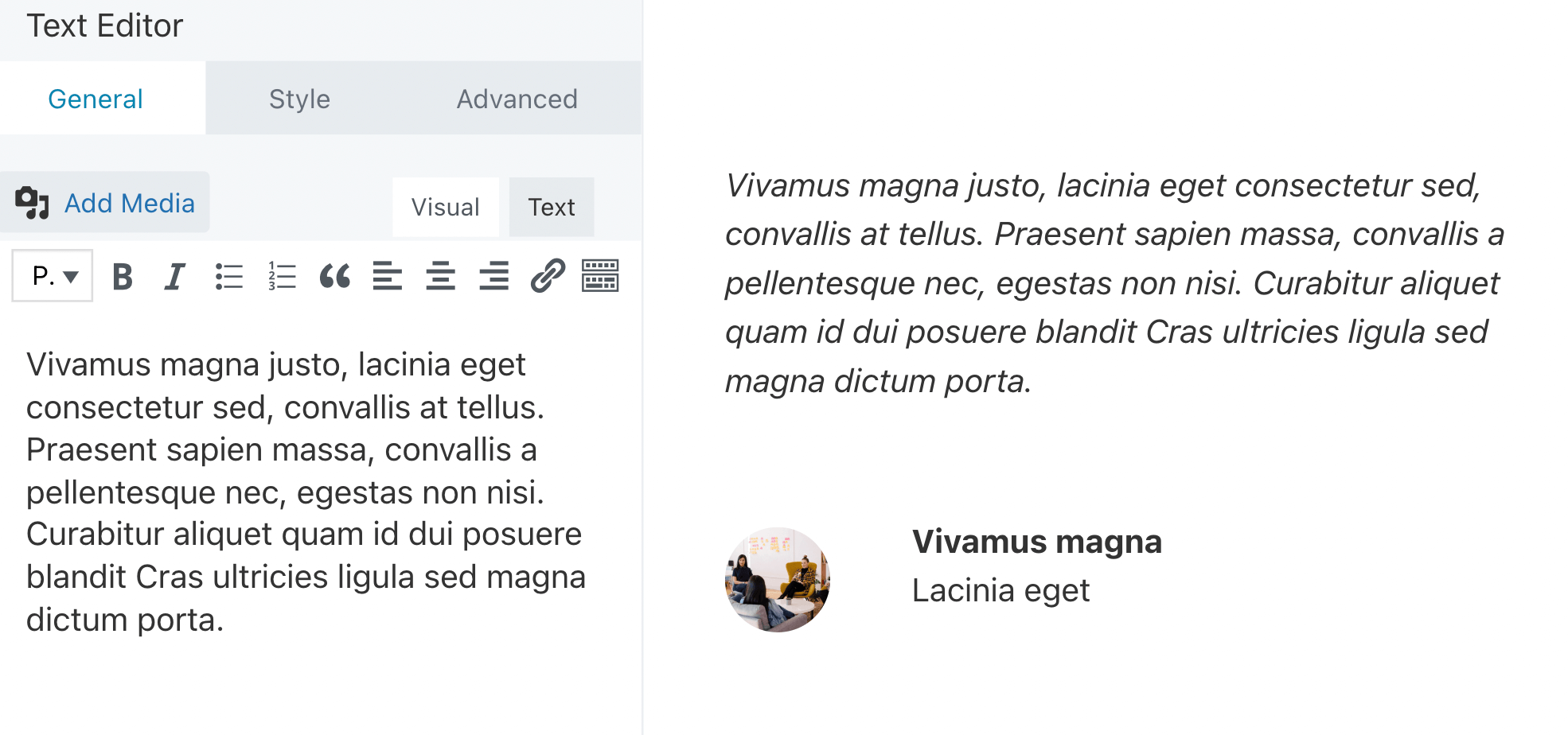
Task: Insert or edit a link
Action: pyautogui.click(x=548, y=277)
